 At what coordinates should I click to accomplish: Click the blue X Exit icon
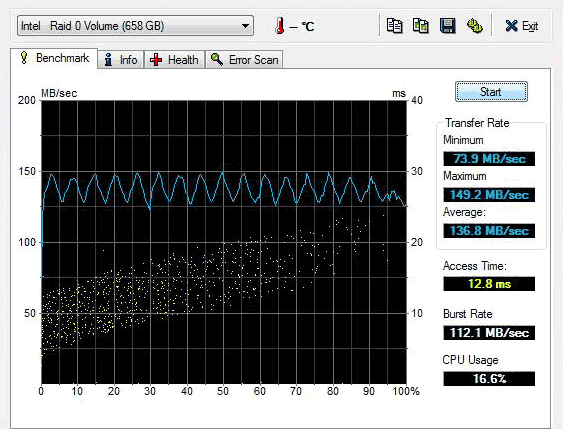pos(511,26)
